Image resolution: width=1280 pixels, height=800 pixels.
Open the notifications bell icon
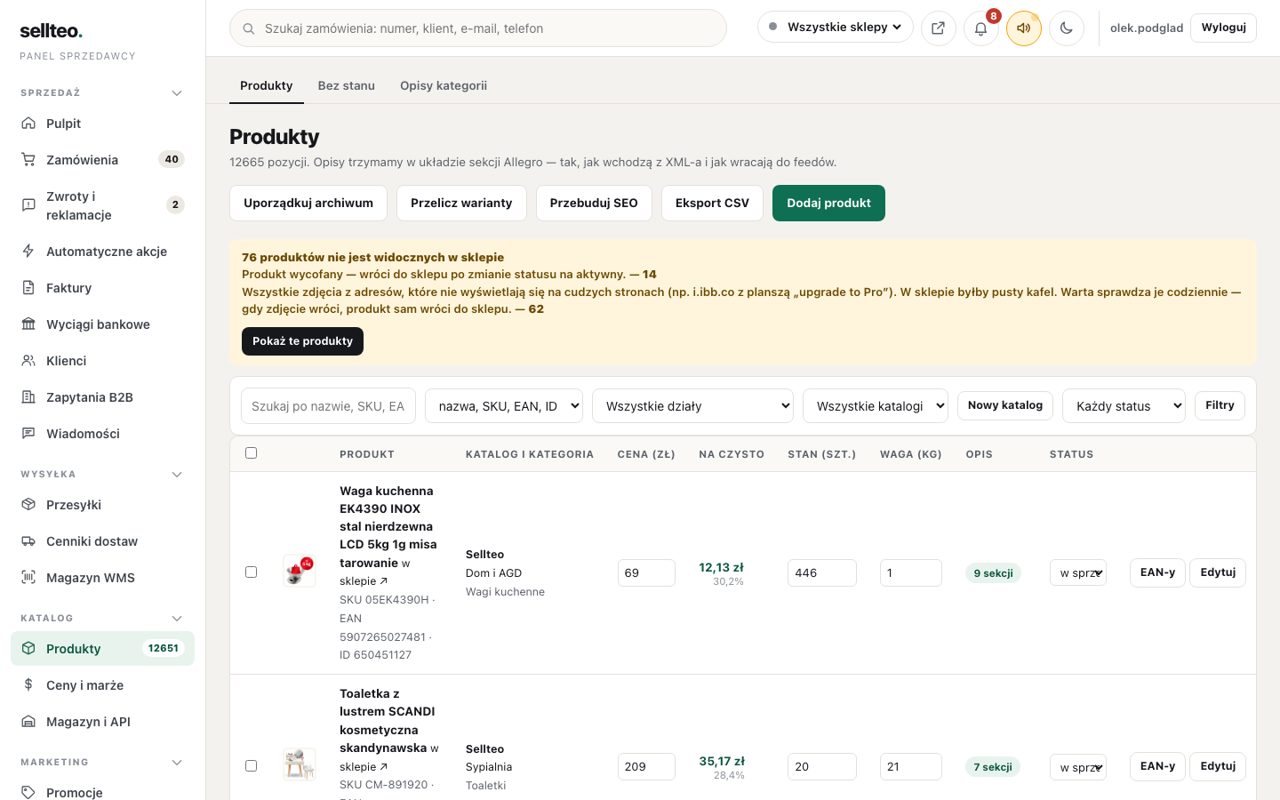coord(981,28)
